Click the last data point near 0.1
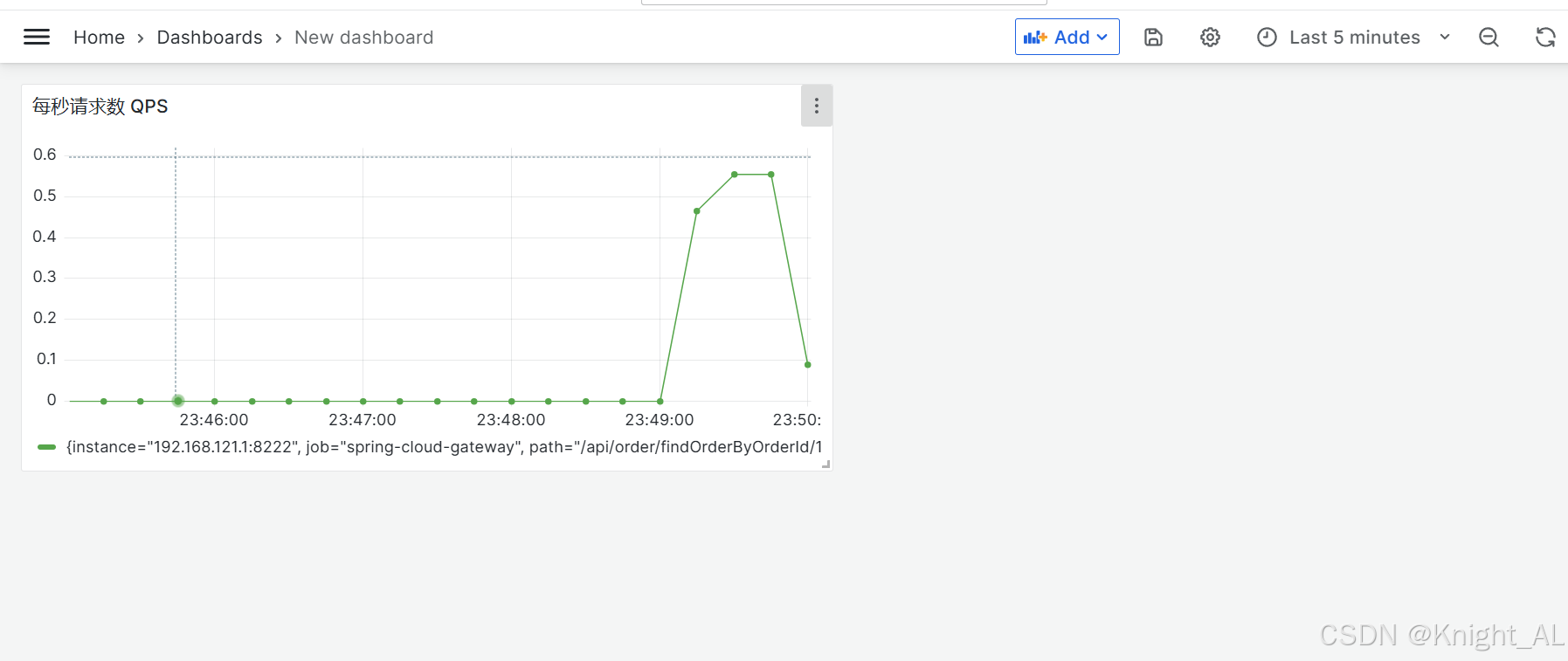The width and height of the screenshot is (1568, 661). 807,364
